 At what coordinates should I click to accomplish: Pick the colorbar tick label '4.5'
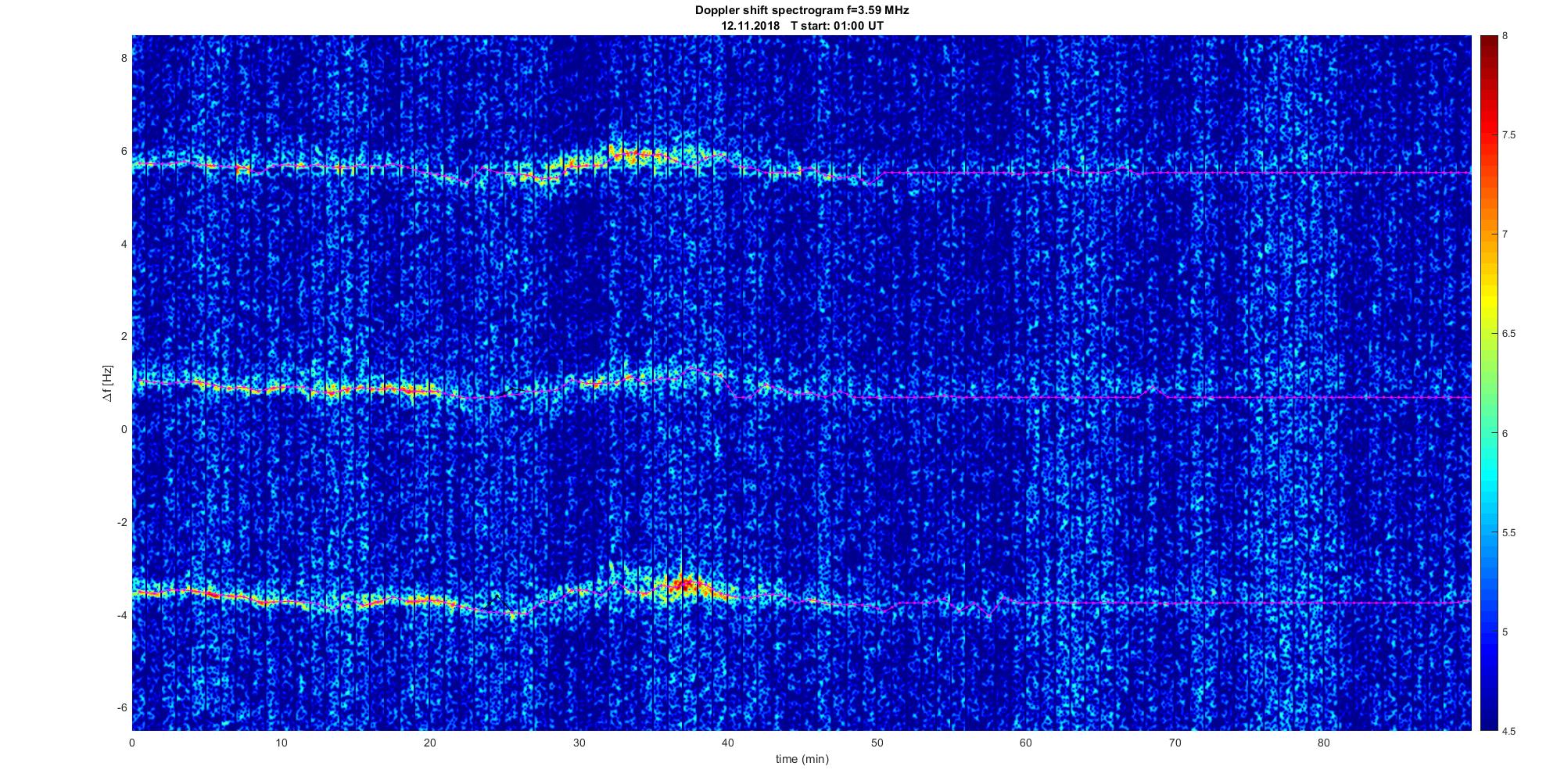(x=1508, y=731)
